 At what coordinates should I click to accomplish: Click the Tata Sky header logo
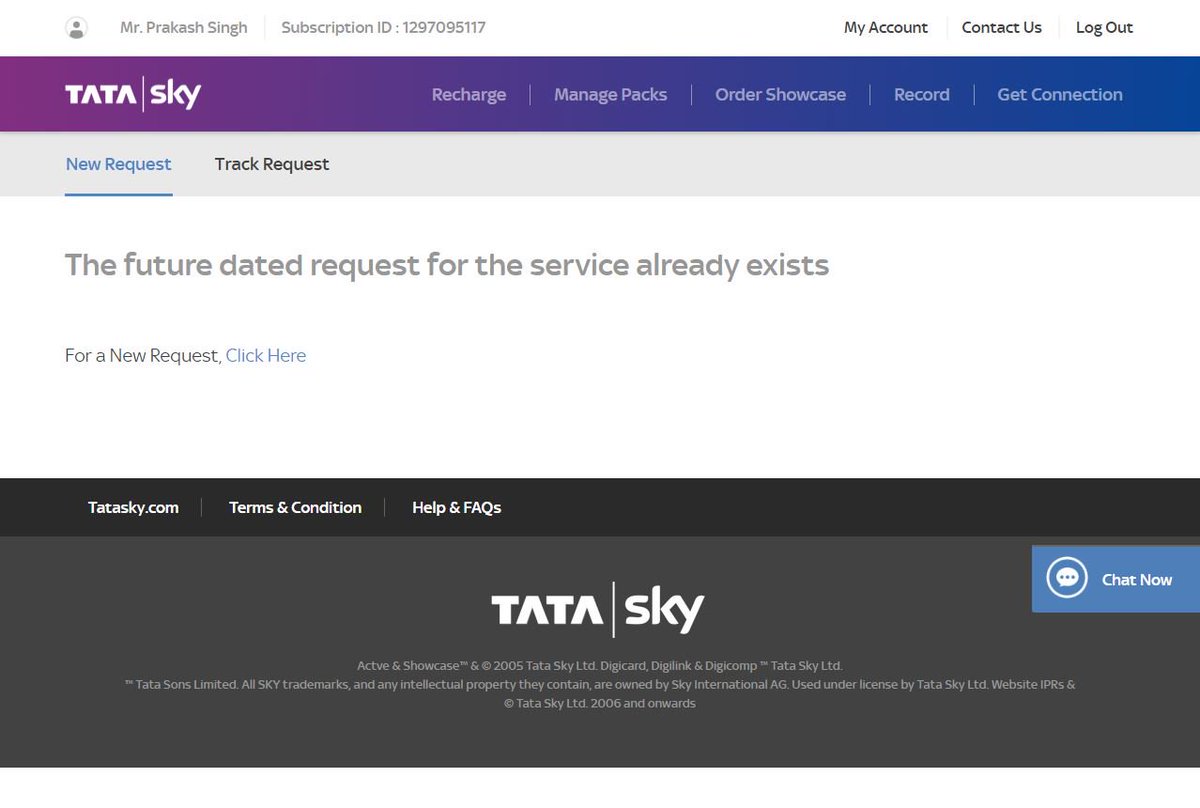pyautogui.click(x=133, y=94)
